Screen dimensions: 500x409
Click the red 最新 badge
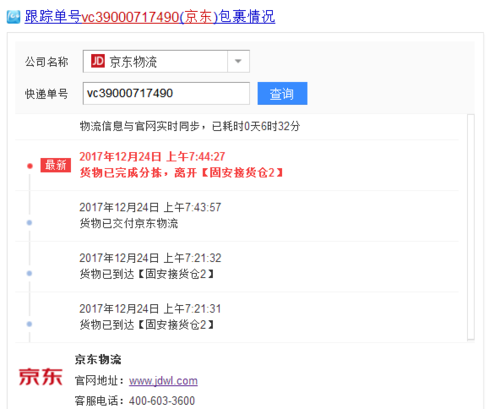point(56,165)
